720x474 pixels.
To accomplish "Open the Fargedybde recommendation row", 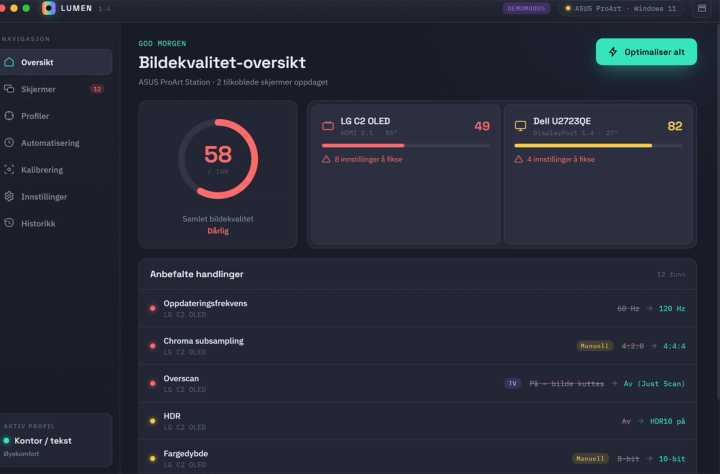I will (x=417, y=457).
